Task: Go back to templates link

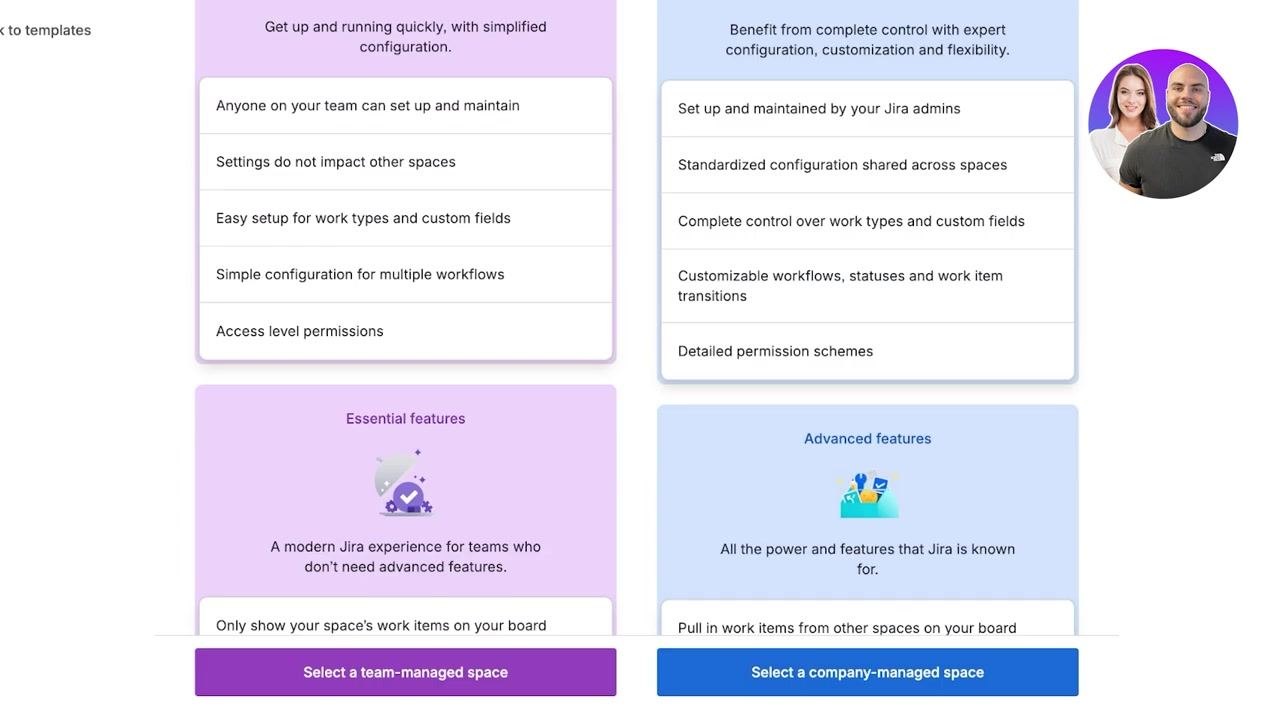Action: (45, 30)
